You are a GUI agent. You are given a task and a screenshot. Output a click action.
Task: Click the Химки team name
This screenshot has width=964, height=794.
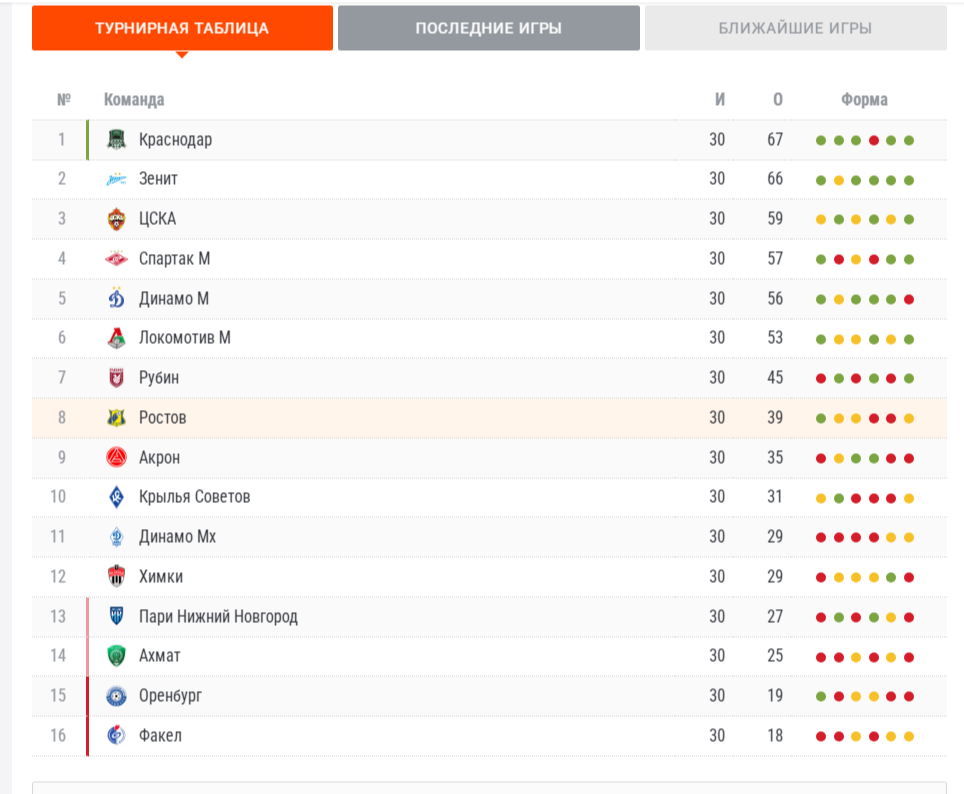point(161,576)
